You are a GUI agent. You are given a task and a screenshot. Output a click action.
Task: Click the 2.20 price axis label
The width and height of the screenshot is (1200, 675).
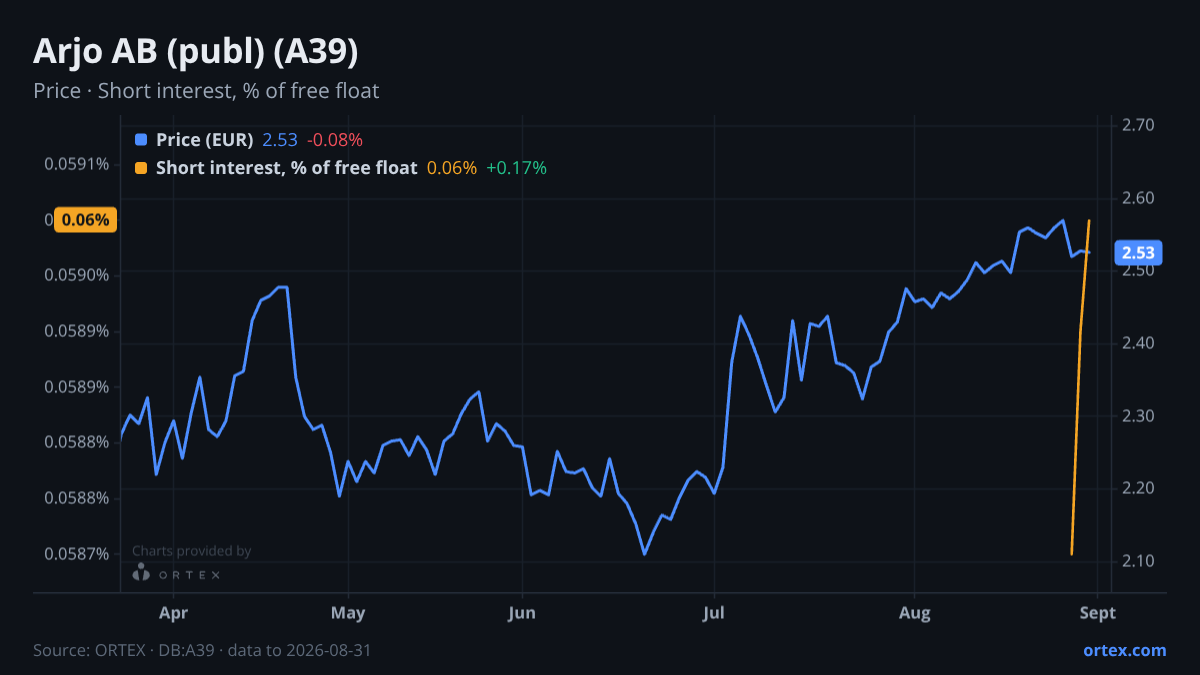pyautogui.click(x=1138, y=488)
